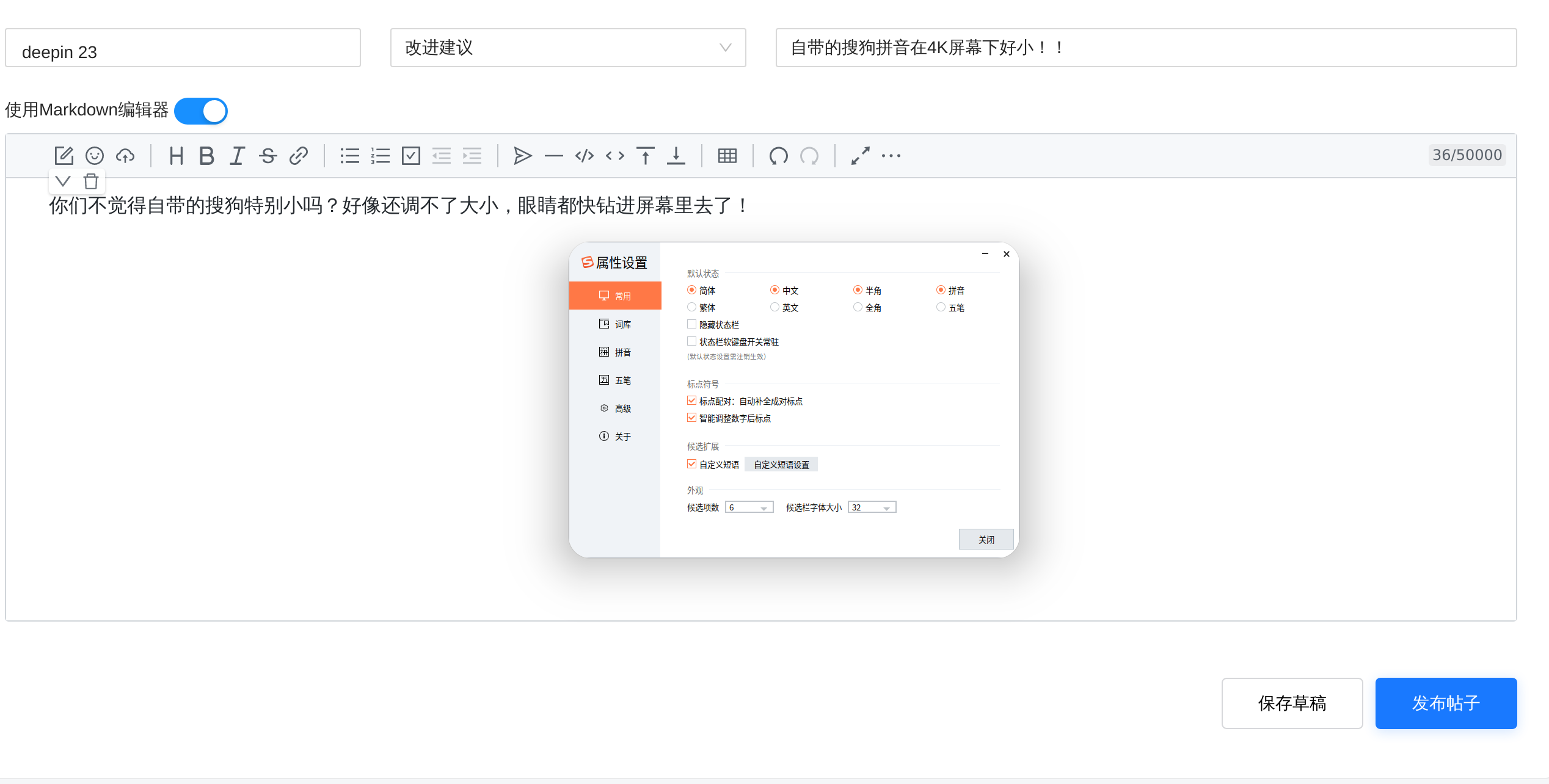This screenshot has width=1549, height=784.
Task: Move block down with chevron icon
Action: (63, 181)
